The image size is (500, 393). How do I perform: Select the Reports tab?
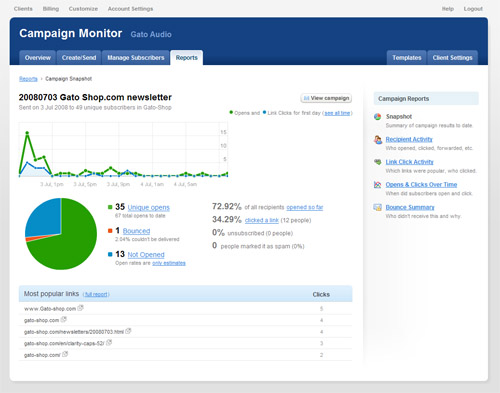[x=187, y=58]
